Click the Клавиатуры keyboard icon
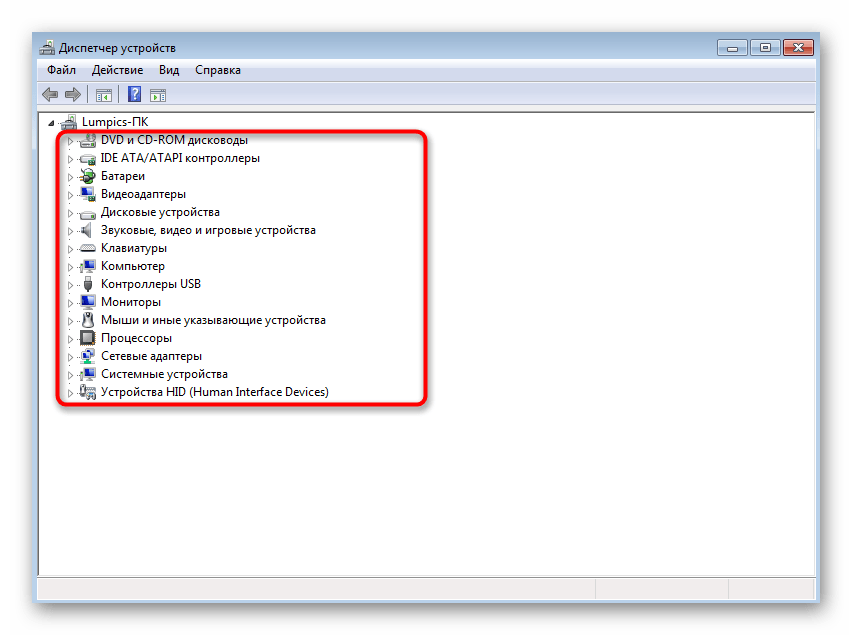The image size is (852, 635). pyautogui.click(x=87, y=248)
